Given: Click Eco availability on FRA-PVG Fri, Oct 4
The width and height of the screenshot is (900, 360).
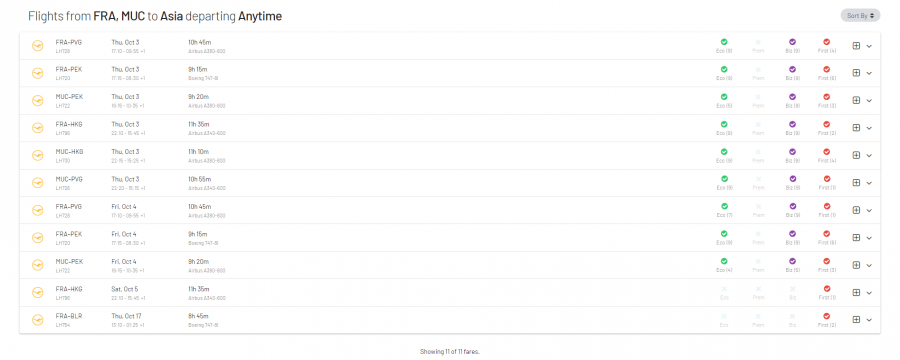Looking at the screenshot, I should tap(724, 210).
